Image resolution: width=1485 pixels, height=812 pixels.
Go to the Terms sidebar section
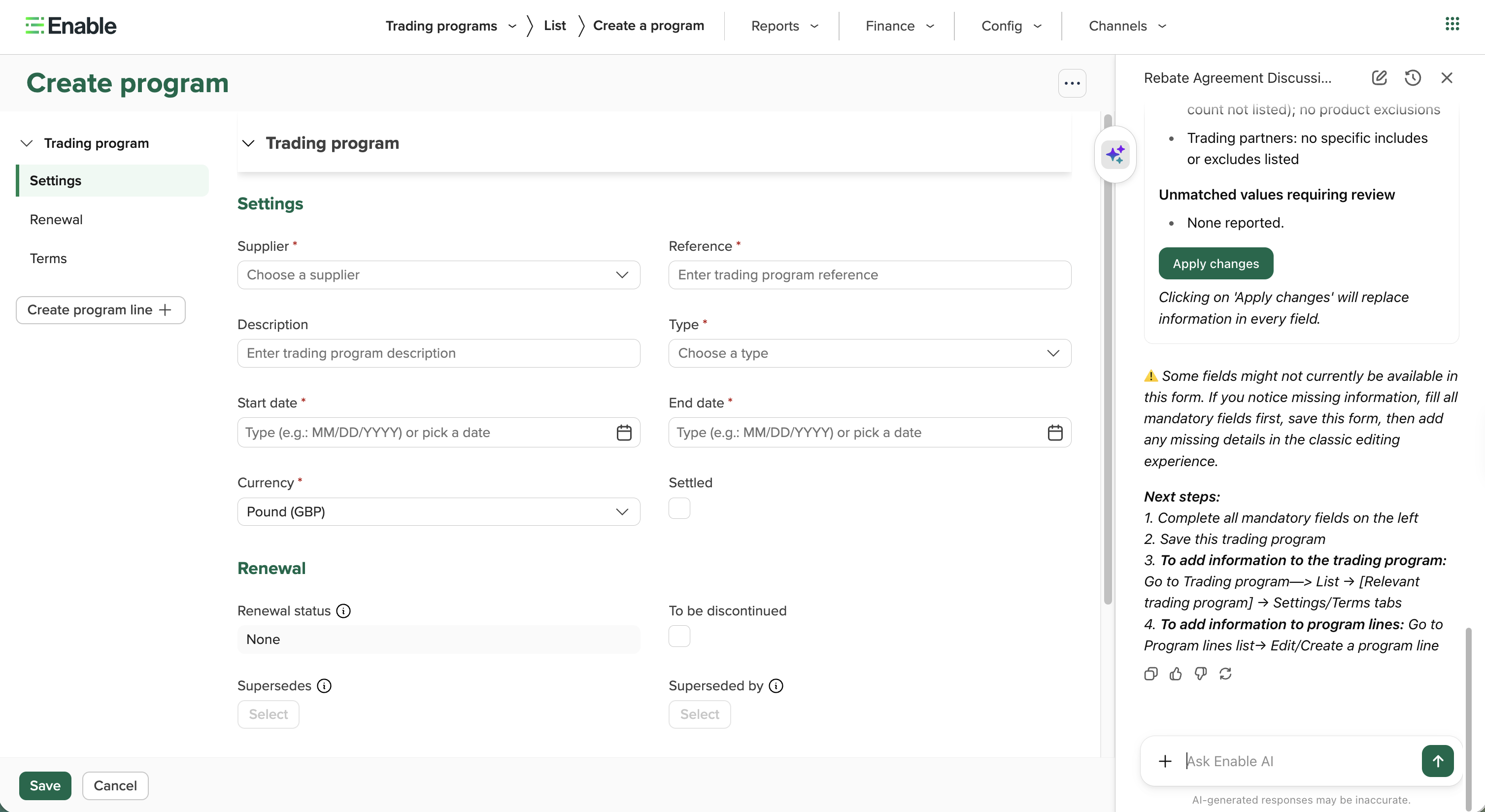pos(48,258)
